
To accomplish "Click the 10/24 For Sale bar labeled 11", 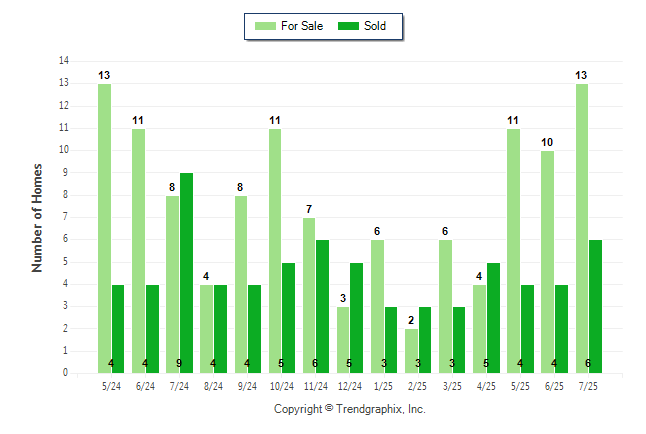I will (275, 251).
